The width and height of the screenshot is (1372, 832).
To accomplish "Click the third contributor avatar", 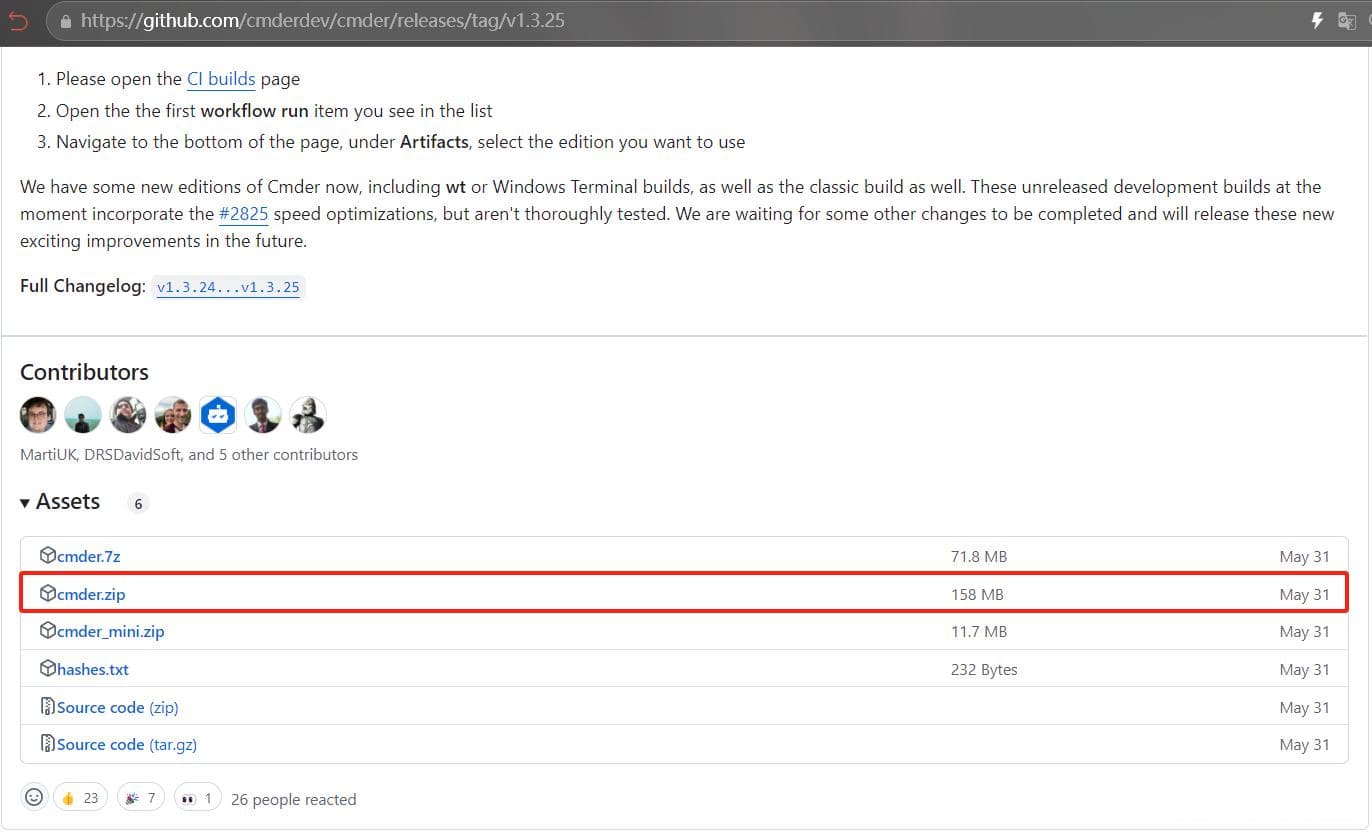I will pos(128,414).
